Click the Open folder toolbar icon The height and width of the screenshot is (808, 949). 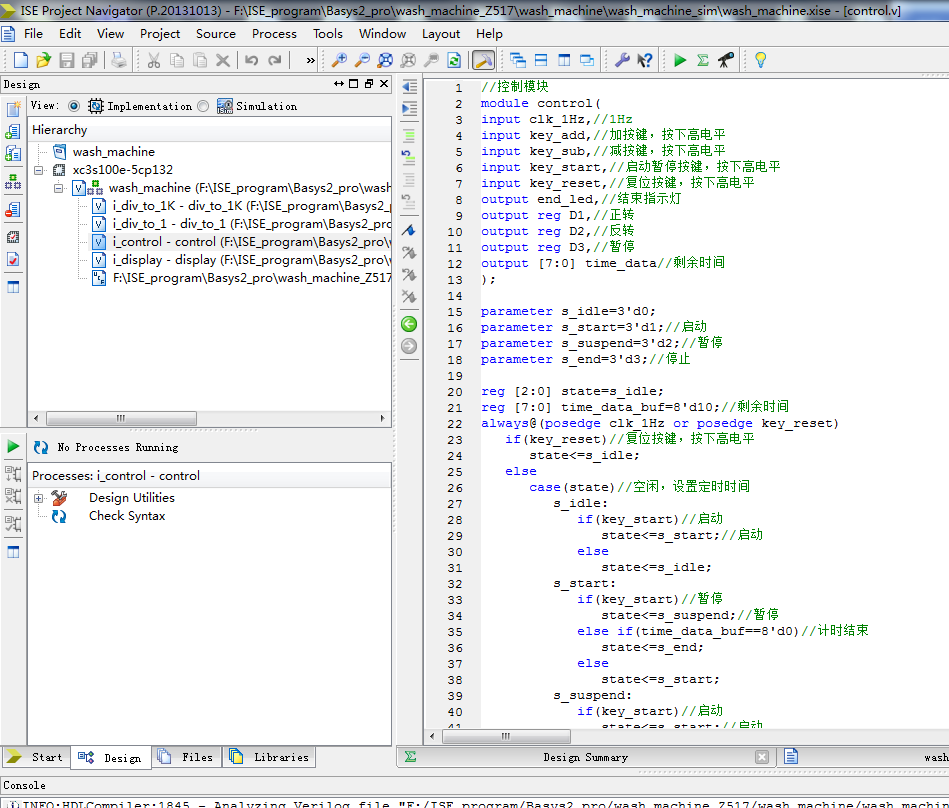click(44, 61)
